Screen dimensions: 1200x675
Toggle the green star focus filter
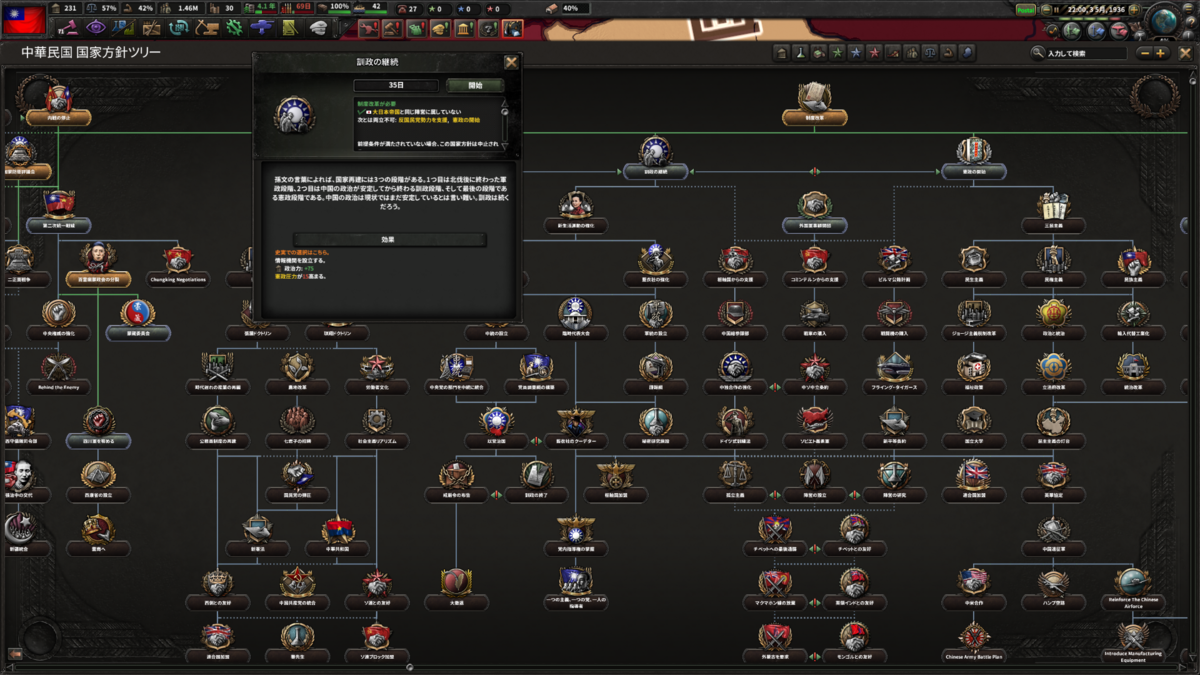click(x=837, y=52)
